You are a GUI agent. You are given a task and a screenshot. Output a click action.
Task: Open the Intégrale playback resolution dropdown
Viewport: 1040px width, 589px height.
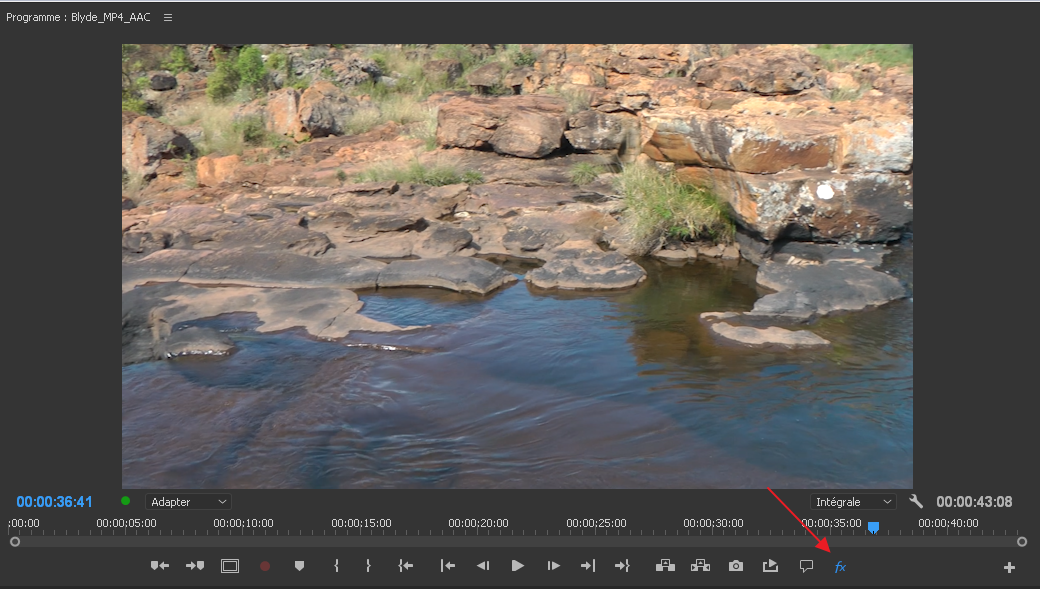pyautogui.click(x=853, y=502)
